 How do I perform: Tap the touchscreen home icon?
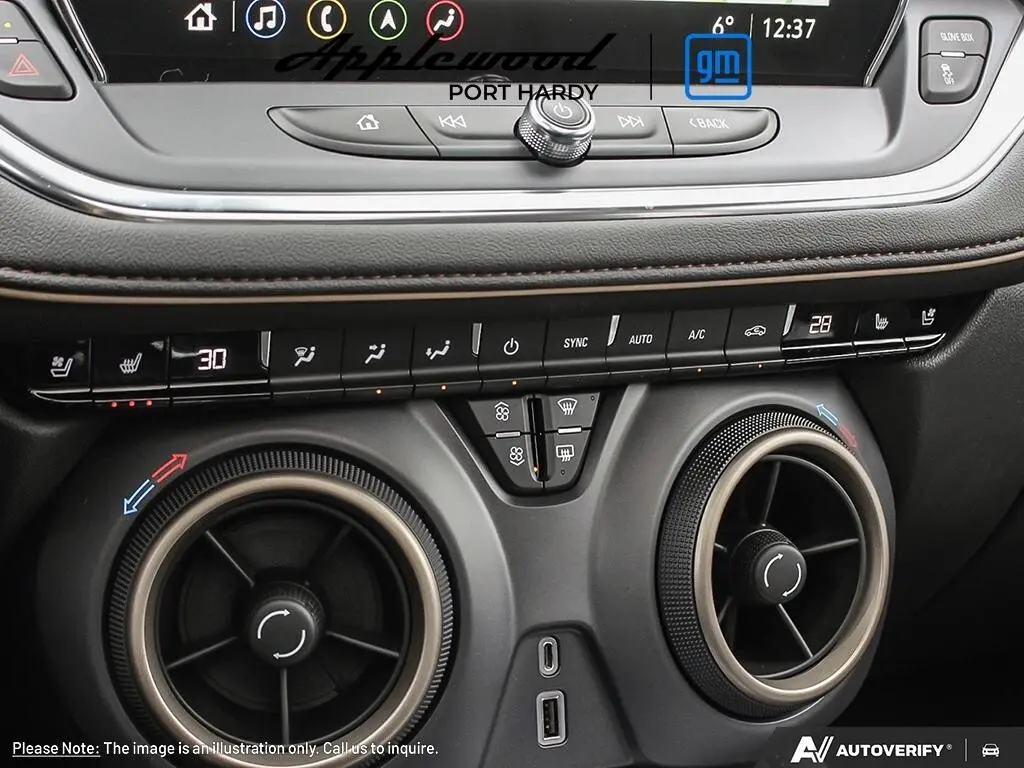[x=201, y=17]
